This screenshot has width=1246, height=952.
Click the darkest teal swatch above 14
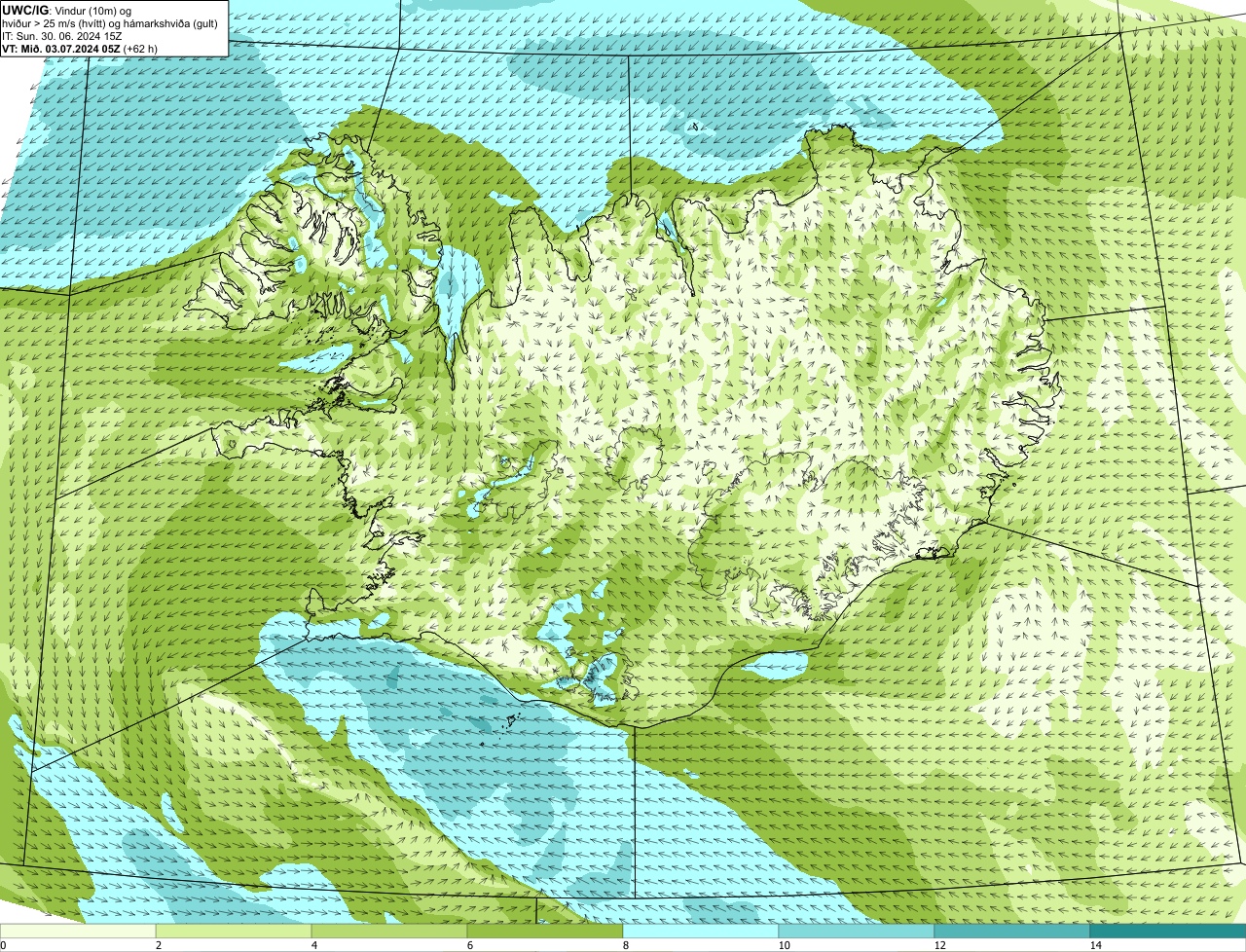pos(1168,932)
